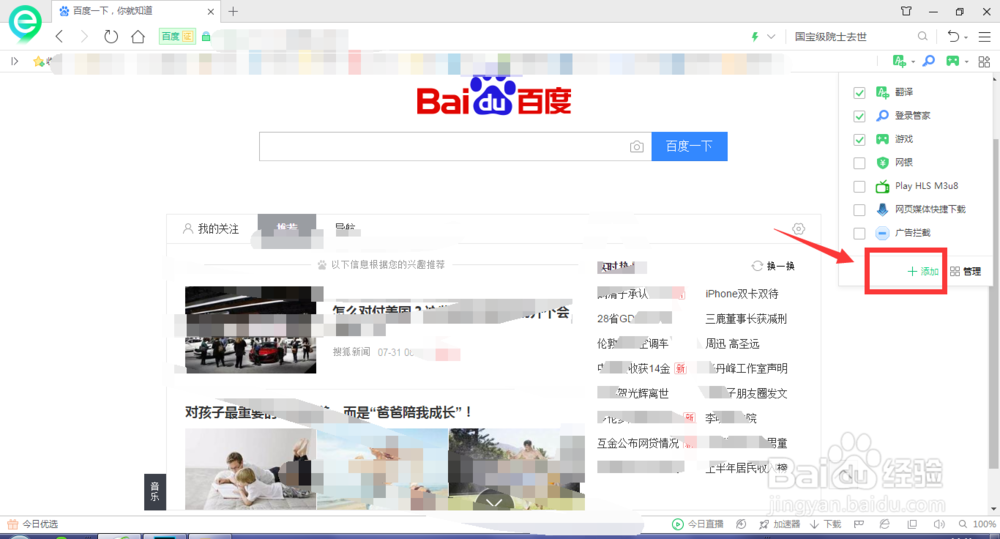
Task: Click the car show news thumbnail
Action: (251, 330)
